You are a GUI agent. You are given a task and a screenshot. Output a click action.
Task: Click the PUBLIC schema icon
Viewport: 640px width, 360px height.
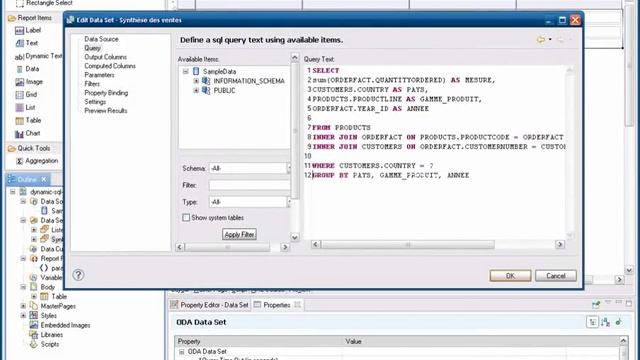tap(206, 90)
